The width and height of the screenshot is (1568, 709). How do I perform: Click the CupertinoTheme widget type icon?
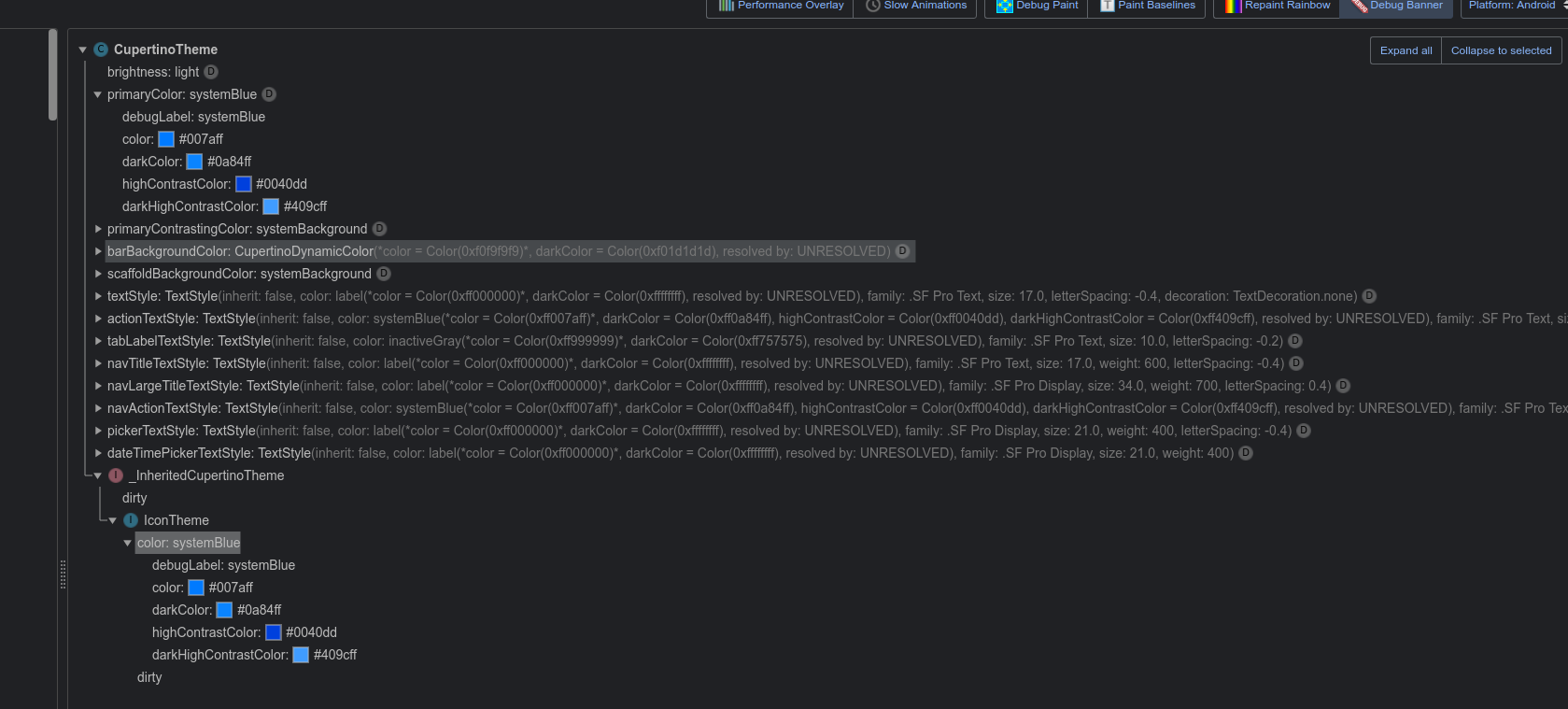(x=101, y=50)
